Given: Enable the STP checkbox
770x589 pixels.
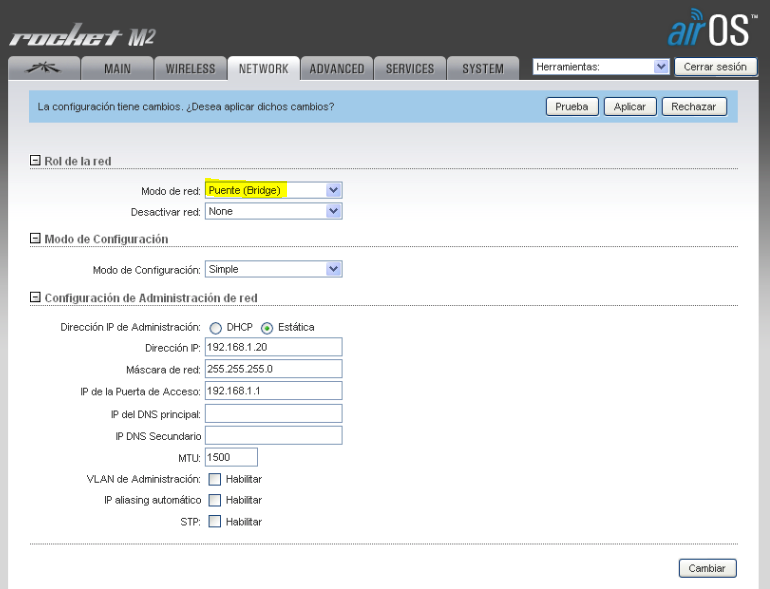Looking at the screenshot, I should coord(215,521).
